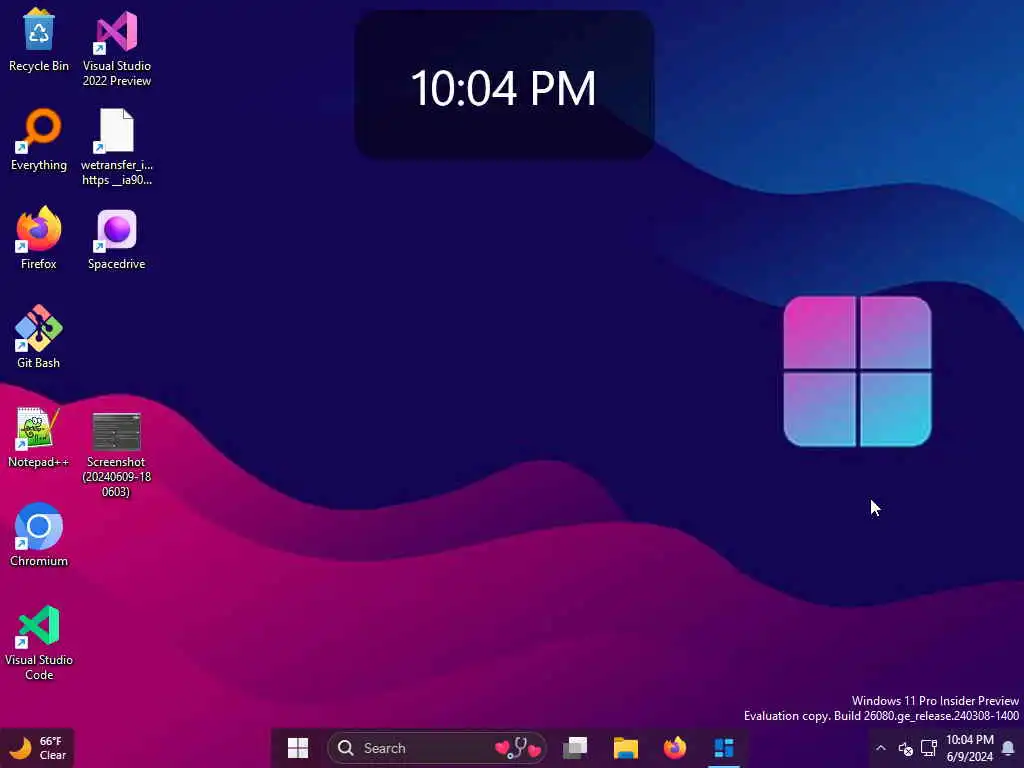The height and width of the screenshot is (768, 1024).
Task: Expand the hidden system tray icons
Action: (x=880, y=748)
